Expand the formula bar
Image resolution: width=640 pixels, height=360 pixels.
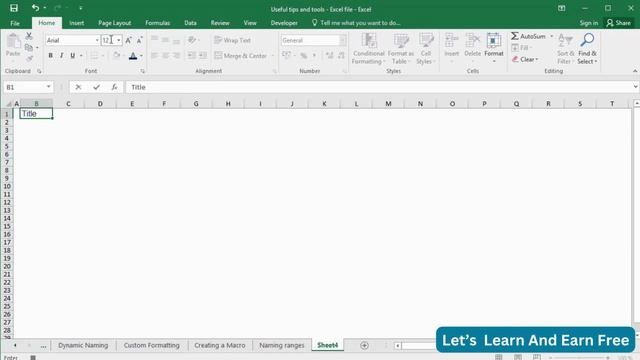[636, 87]
